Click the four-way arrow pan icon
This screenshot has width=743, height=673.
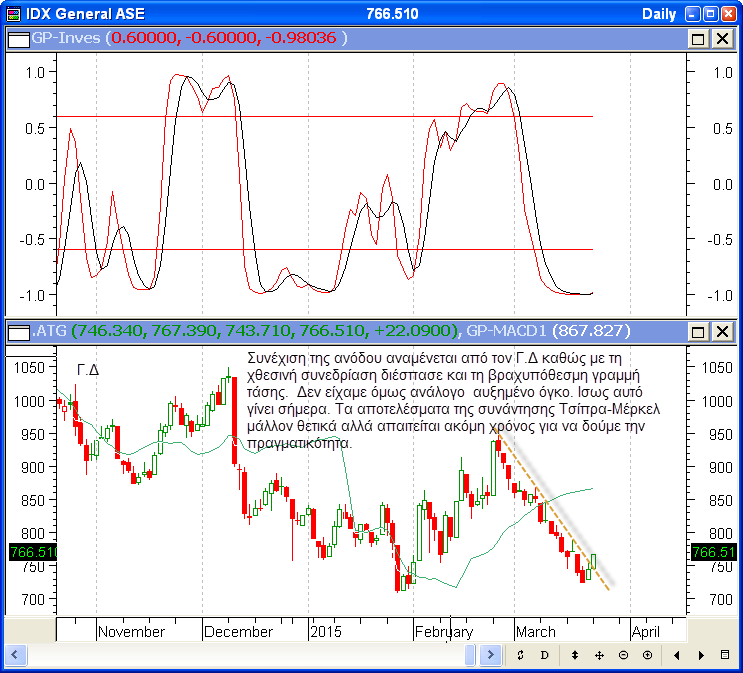599,655
